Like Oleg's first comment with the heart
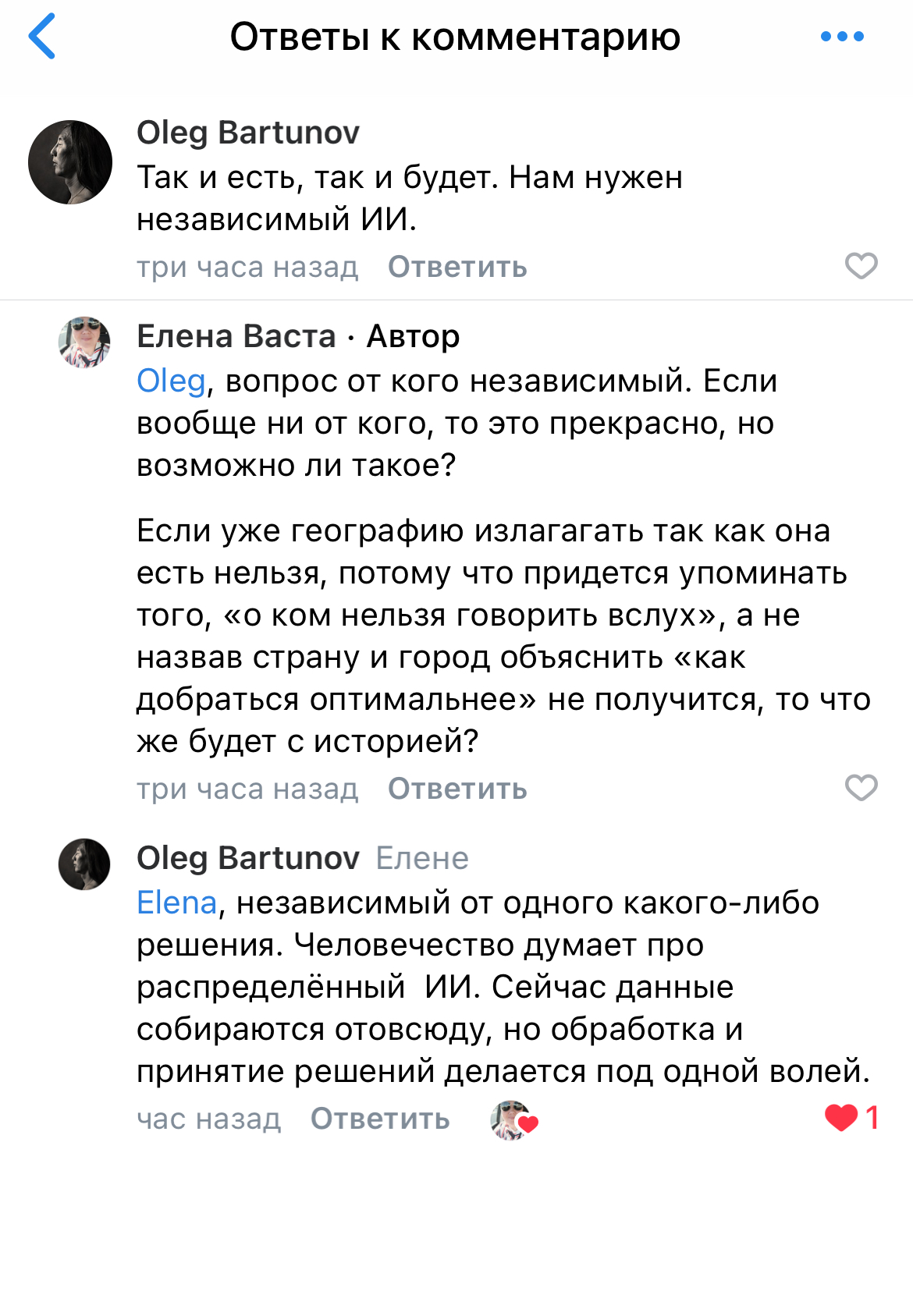The image size is (913, 1316). pos(861,267)
